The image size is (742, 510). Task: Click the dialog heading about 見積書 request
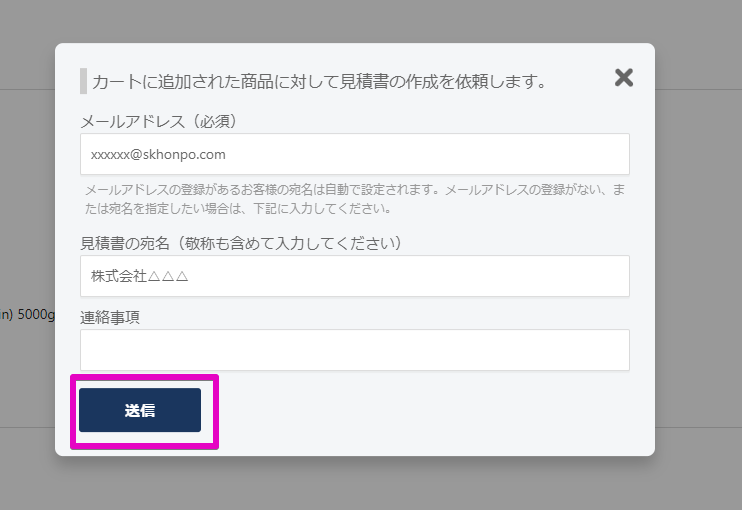click(319, 81)
